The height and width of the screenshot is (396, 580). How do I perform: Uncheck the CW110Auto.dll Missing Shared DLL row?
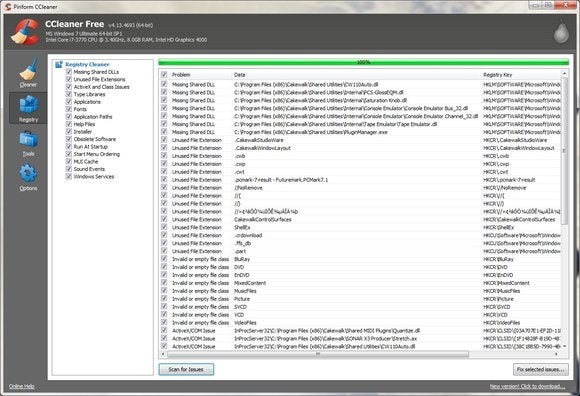pyautogui.click(x=164, y=84)
